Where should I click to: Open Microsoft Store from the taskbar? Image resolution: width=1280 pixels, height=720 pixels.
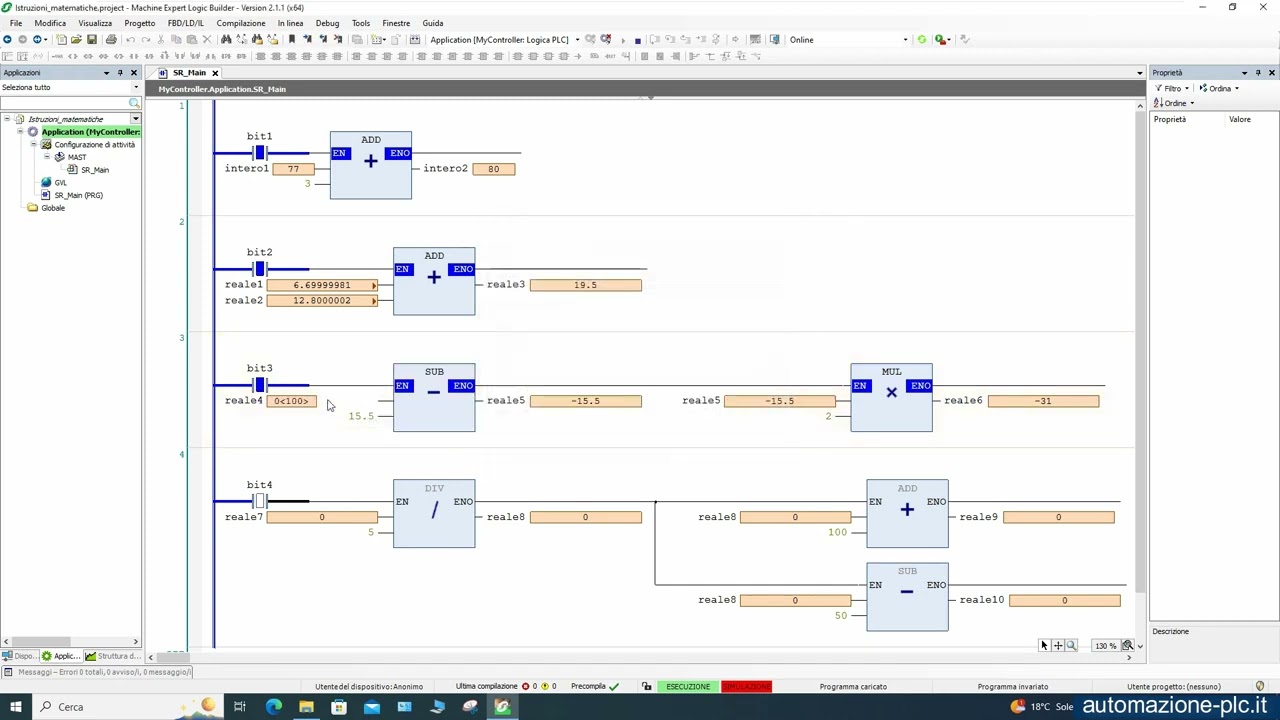[x=339, y=707]
